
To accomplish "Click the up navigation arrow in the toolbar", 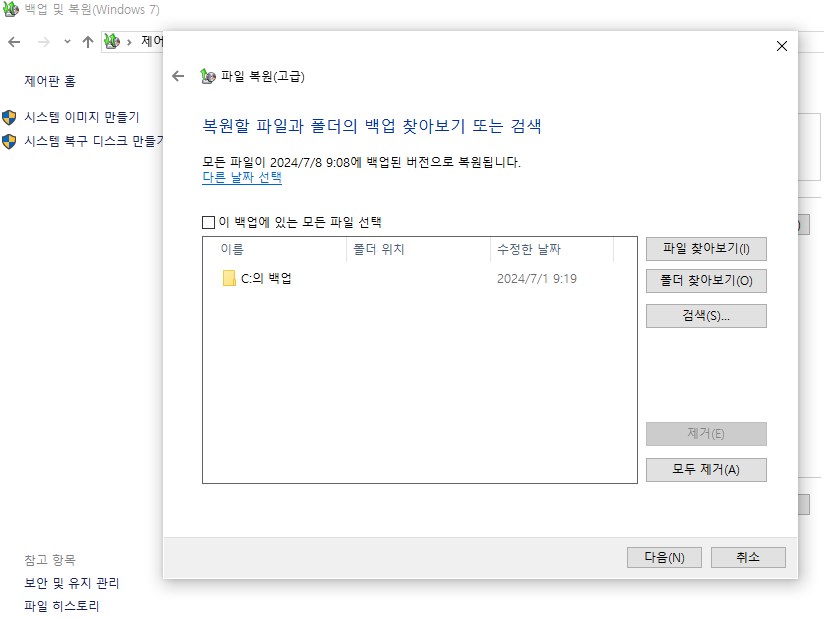I will (x=88, y=42).
